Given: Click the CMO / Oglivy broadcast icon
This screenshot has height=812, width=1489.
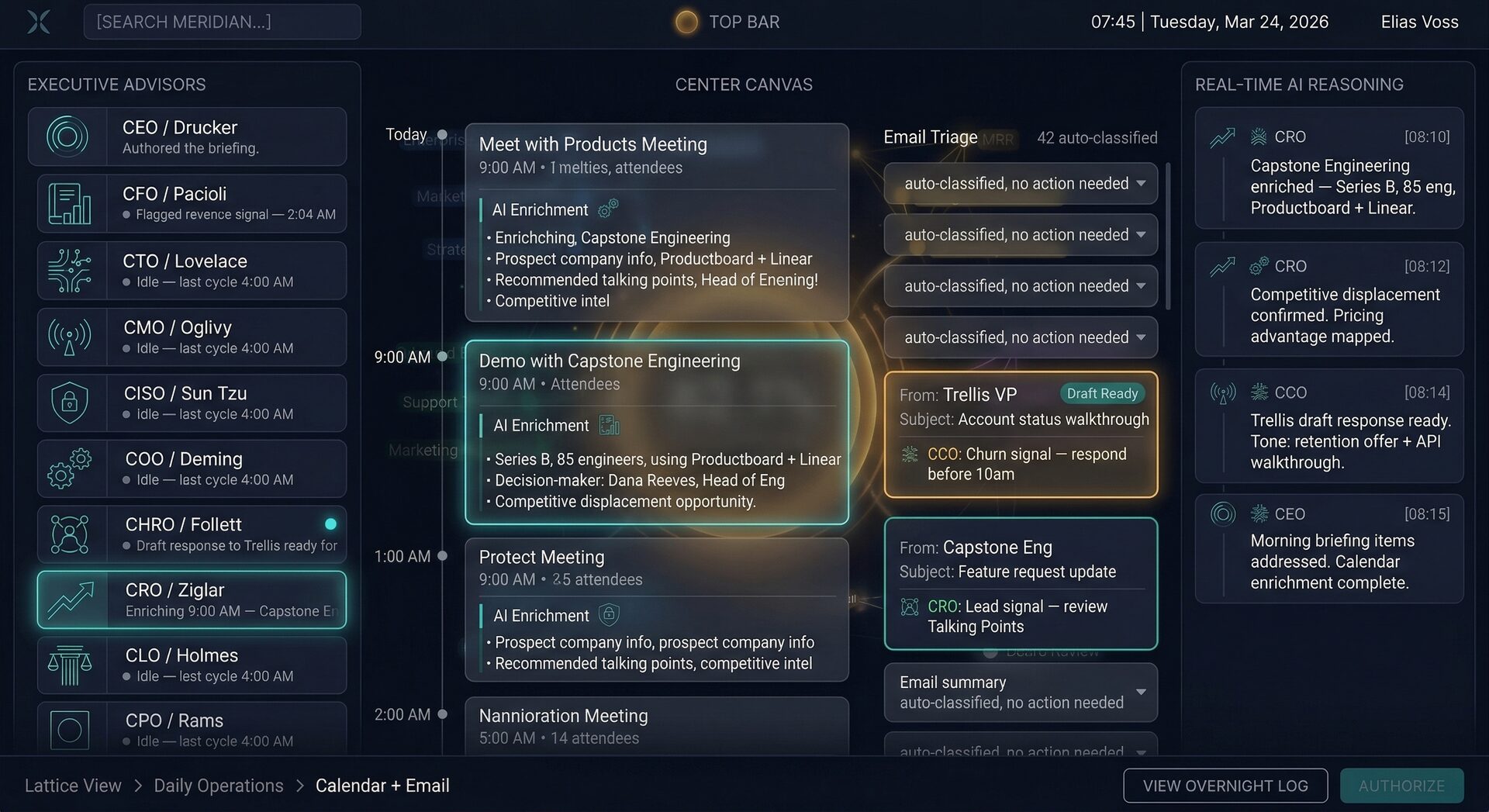Looking at the screenshot, I should [69, 337].
